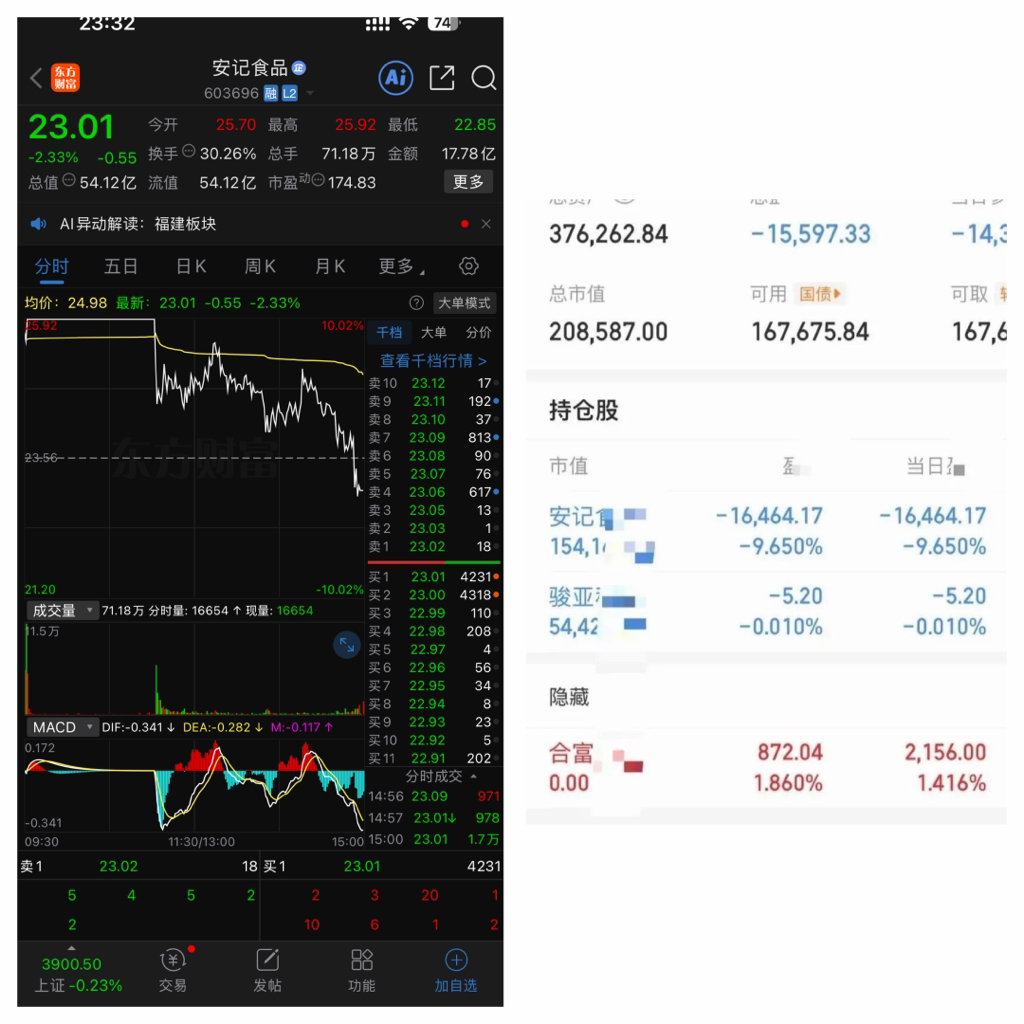
Task: Open 更多 stock details button
Action: (x=468, y=182)
